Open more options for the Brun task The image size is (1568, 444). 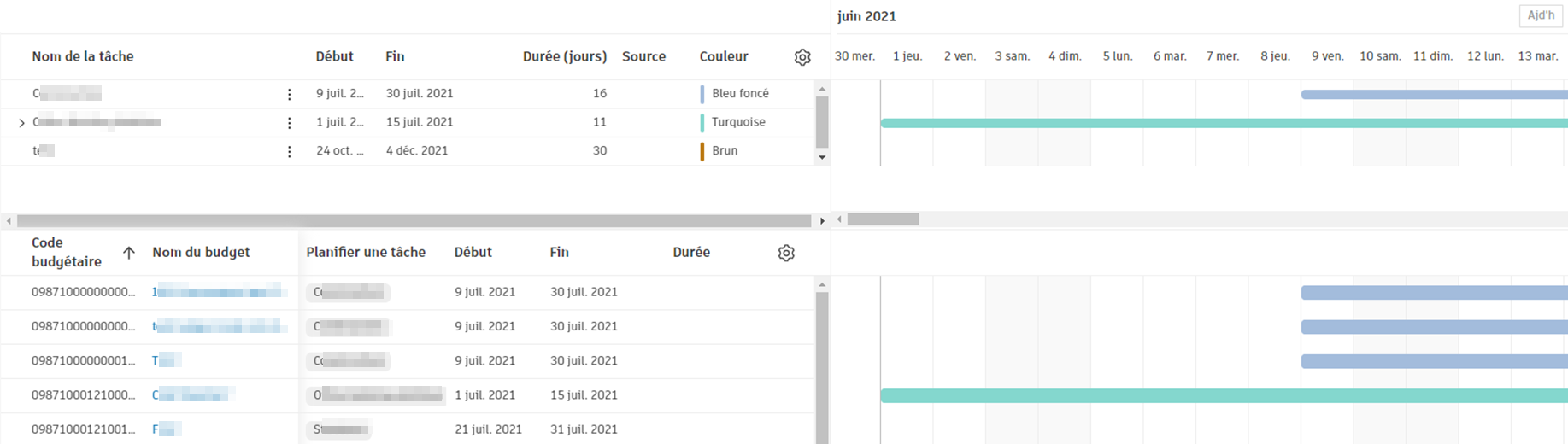pyautogui.click(x=290, y=151)
